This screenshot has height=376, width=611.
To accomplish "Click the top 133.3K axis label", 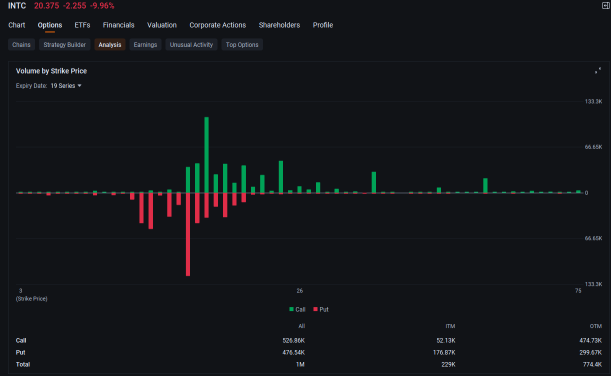I will (593, 101).
